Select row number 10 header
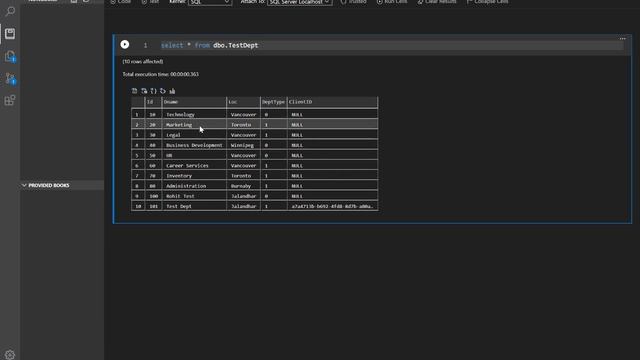 pyautogui.click(x=138, y=206)
